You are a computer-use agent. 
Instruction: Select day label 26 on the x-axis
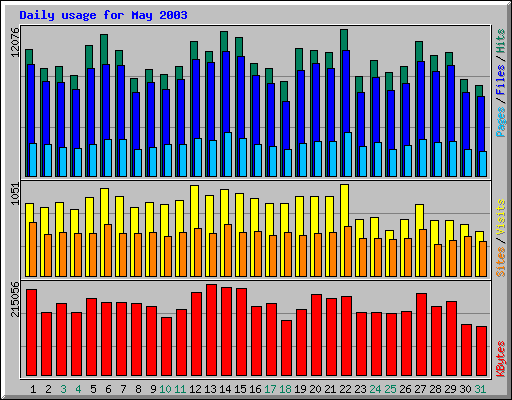tap(405, 389)
